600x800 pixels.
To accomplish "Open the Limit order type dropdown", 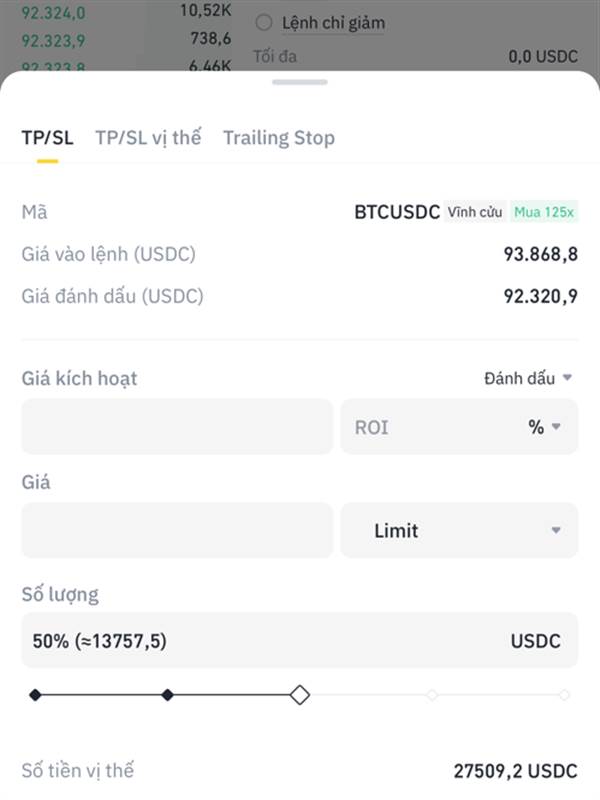I will [x=459, y=530].
